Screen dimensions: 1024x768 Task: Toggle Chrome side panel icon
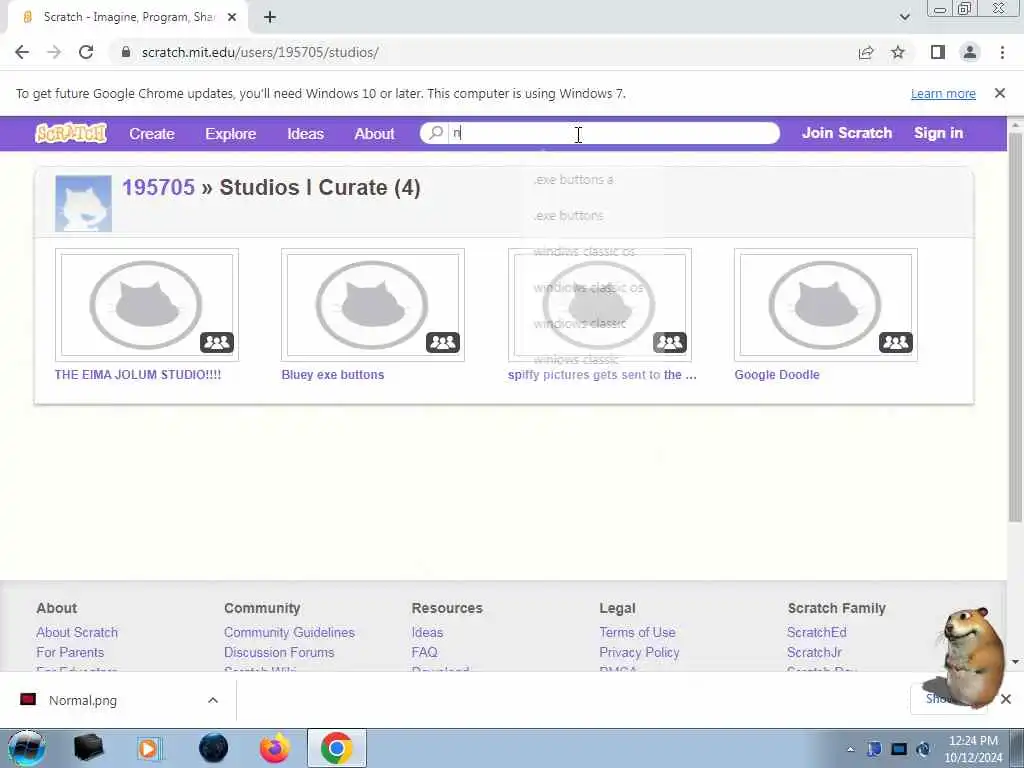[938, 52]
